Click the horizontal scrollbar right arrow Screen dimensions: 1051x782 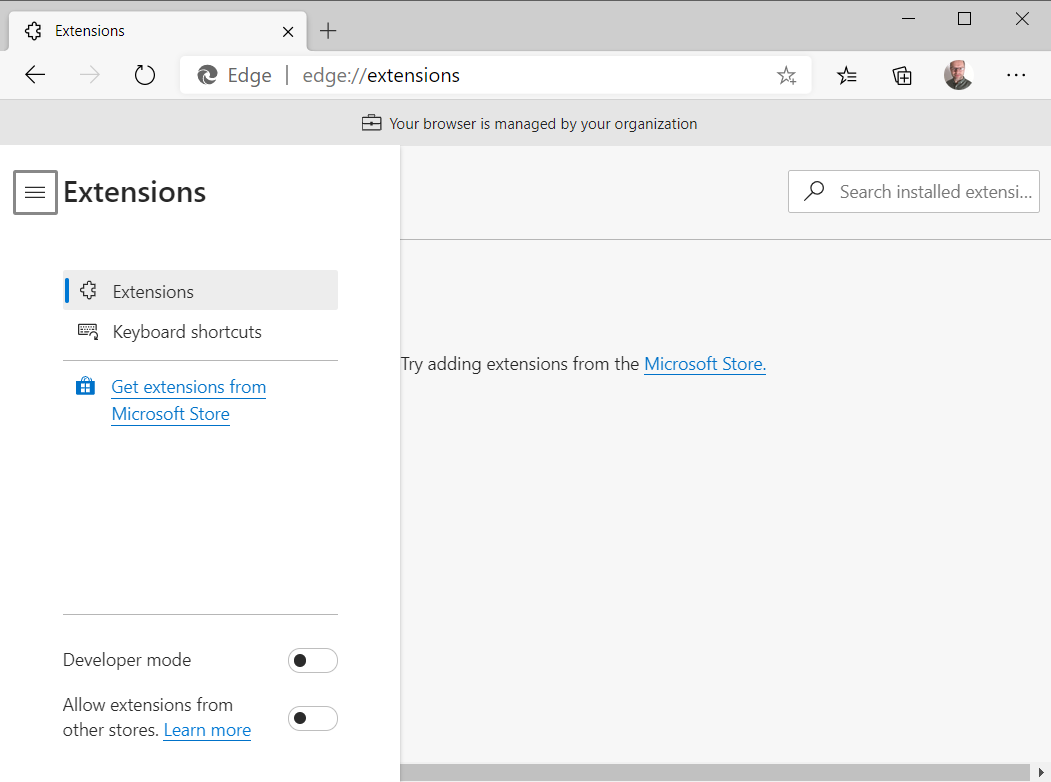1040,772
